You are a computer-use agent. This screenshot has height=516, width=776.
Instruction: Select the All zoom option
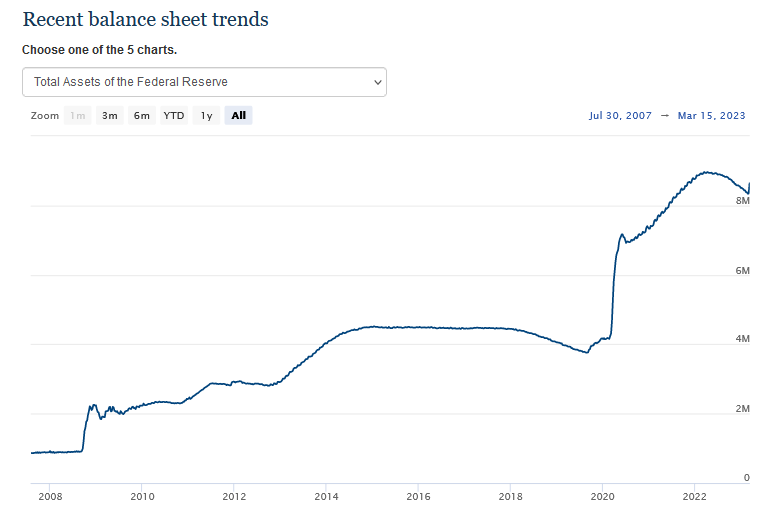coord(238,116)
